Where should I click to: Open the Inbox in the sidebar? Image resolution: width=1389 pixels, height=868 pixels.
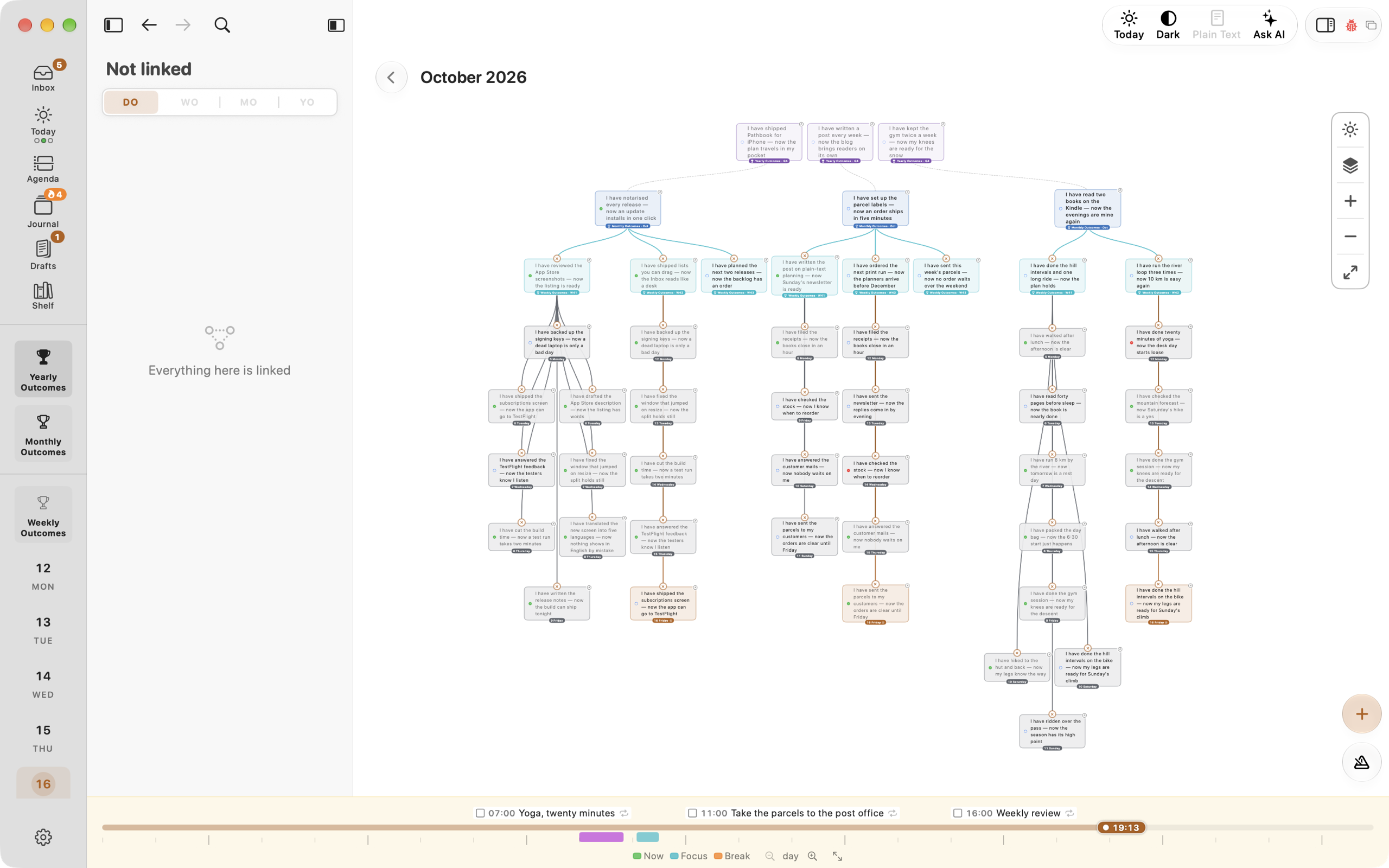tap(43, 78)
